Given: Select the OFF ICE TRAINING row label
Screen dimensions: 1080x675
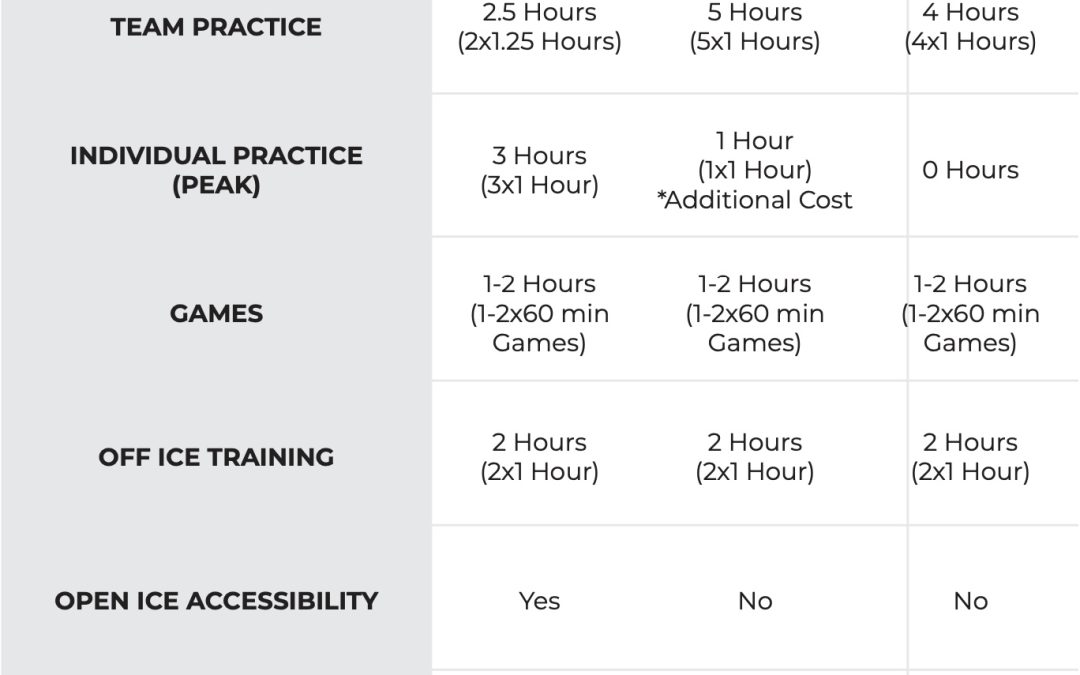Looking at the screenshot, I should [x=216, y=457].
